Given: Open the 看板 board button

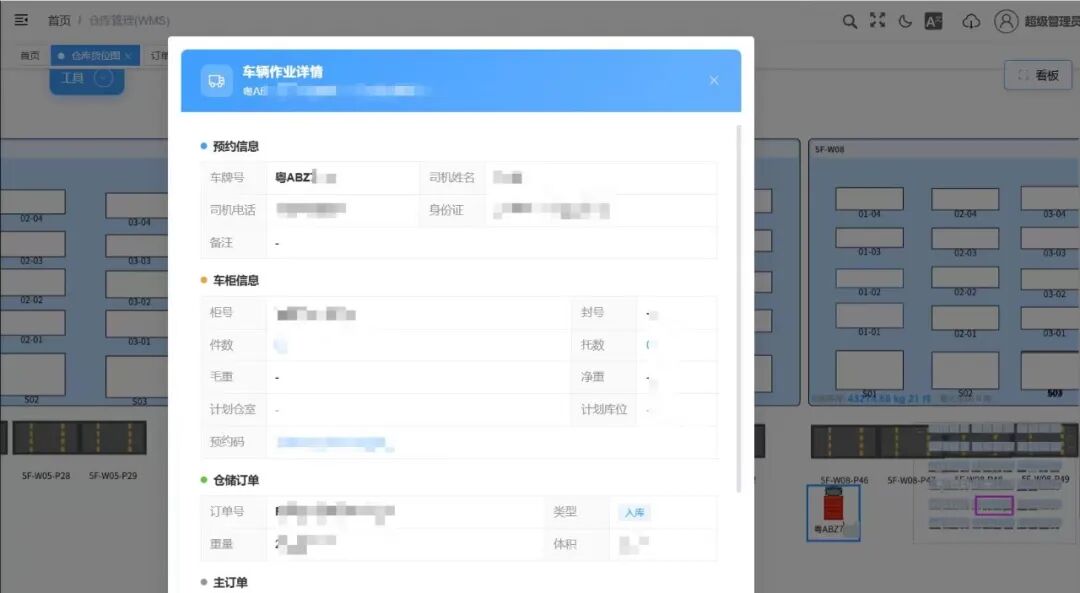Looking at the screenshot, I should (1038, 75).
